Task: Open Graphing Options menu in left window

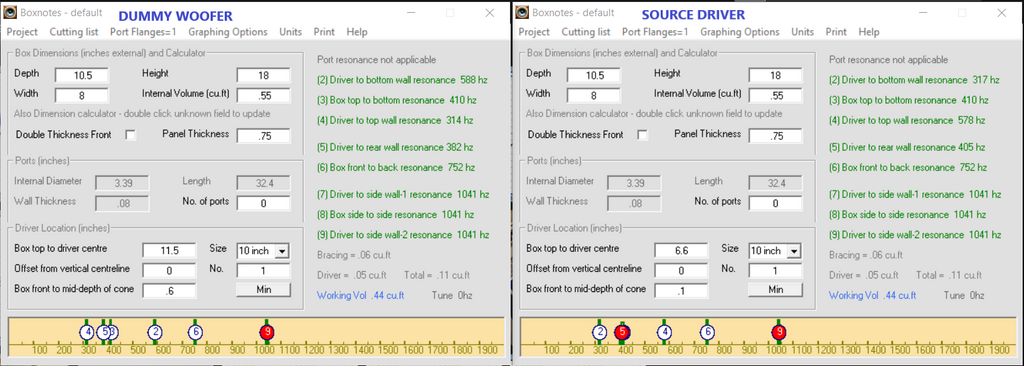Action: tap(228, 31)
